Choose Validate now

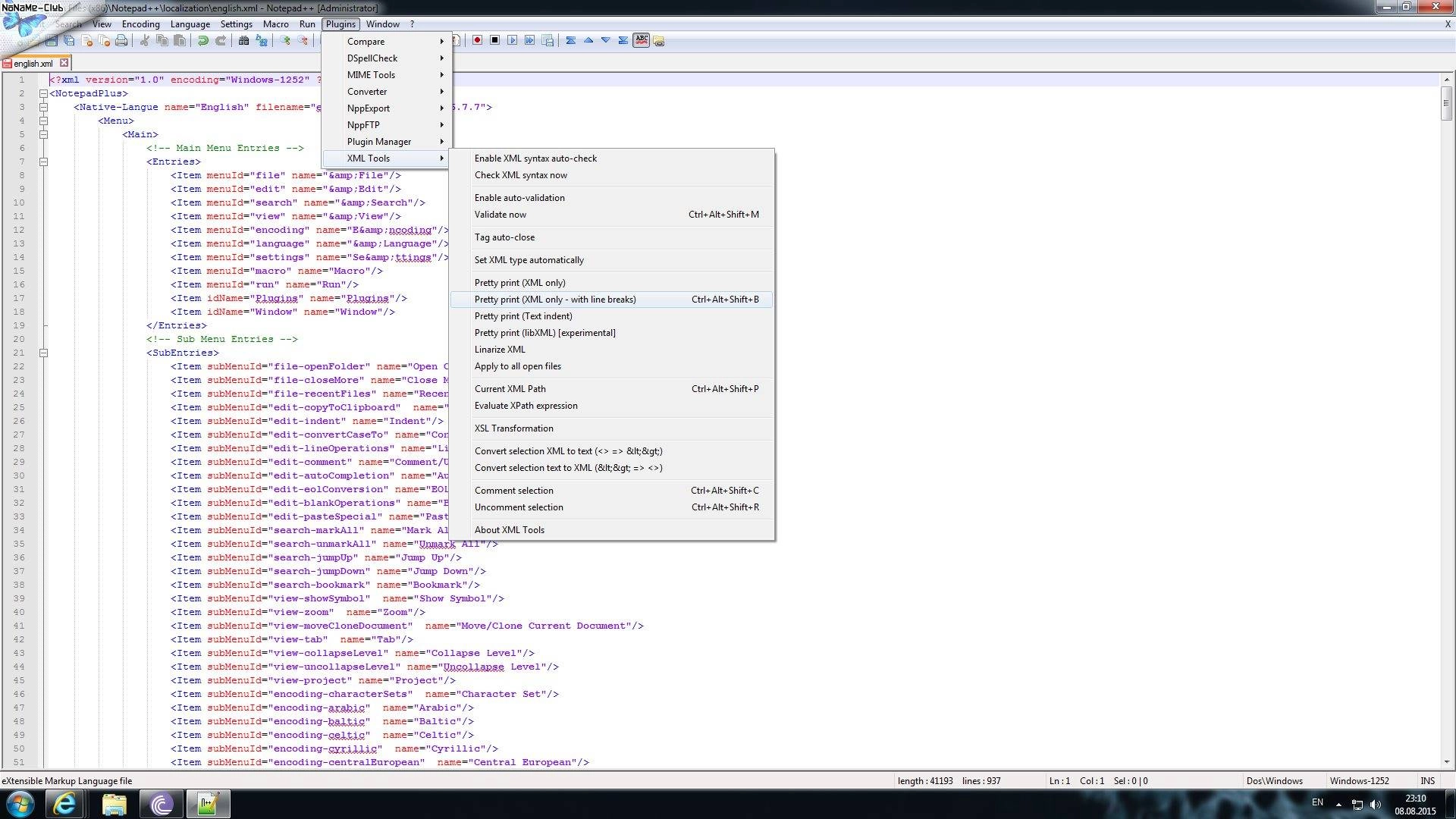(611, 215)
